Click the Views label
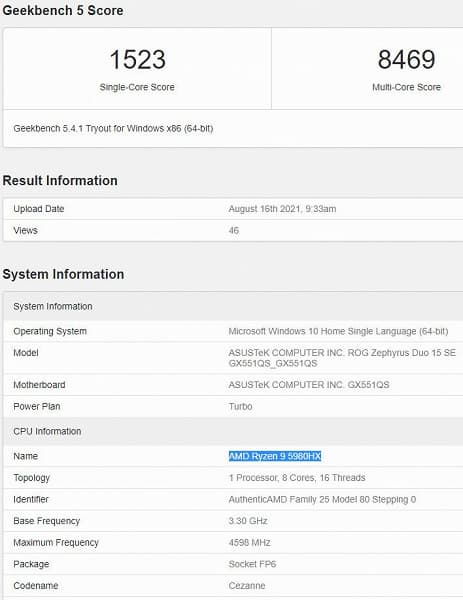The width and height of the screenshot is (463, 600). point(25,230)
